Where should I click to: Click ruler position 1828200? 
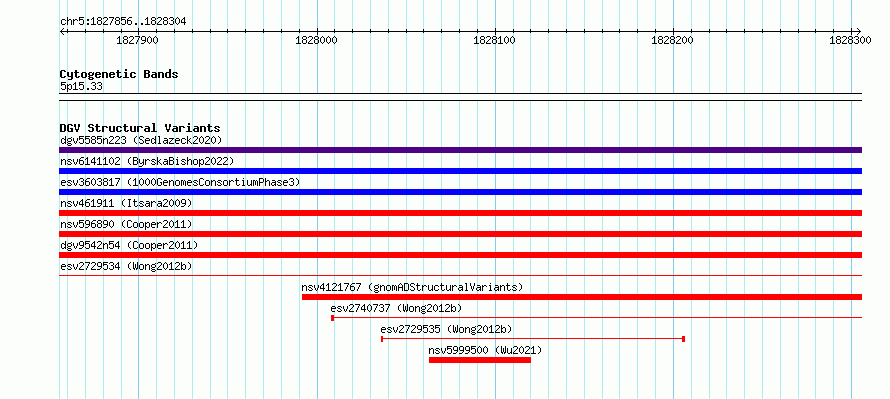[x=673, y=41]
